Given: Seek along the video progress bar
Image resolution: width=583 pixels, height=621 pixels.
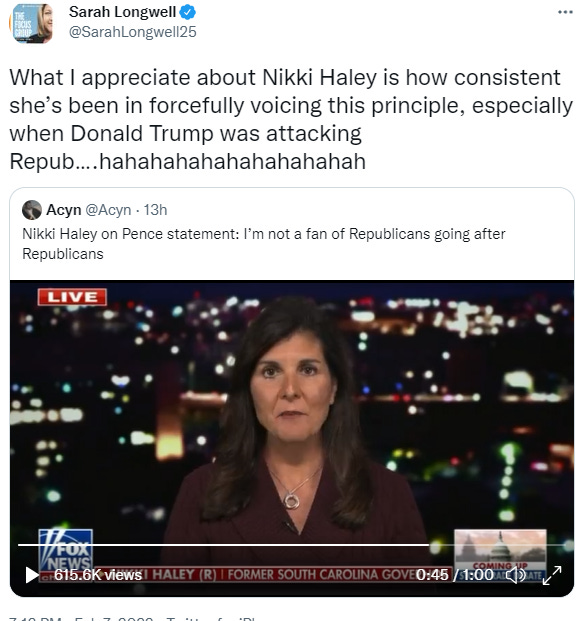Looking at the screenshot, I should (x=292, y=545).
